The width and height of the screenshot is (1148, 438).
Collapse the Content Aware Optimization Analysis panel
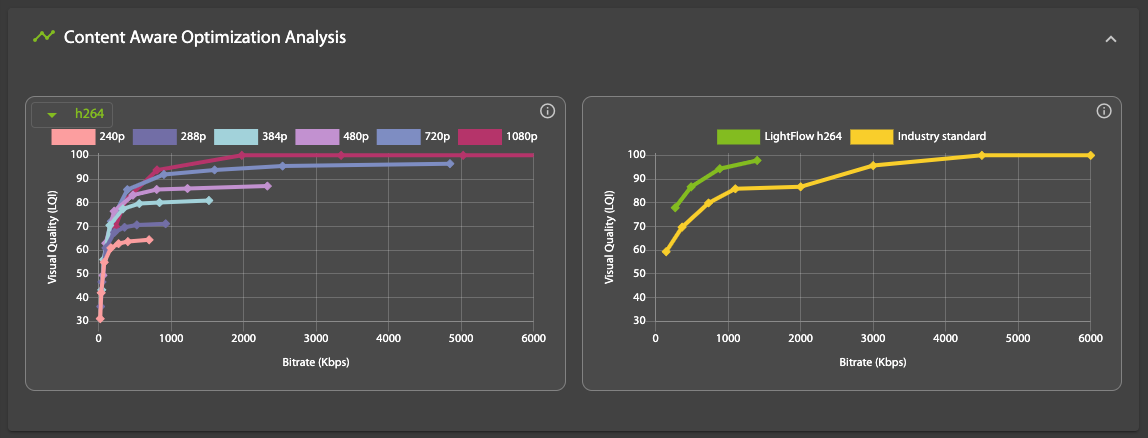[1110, 39]
